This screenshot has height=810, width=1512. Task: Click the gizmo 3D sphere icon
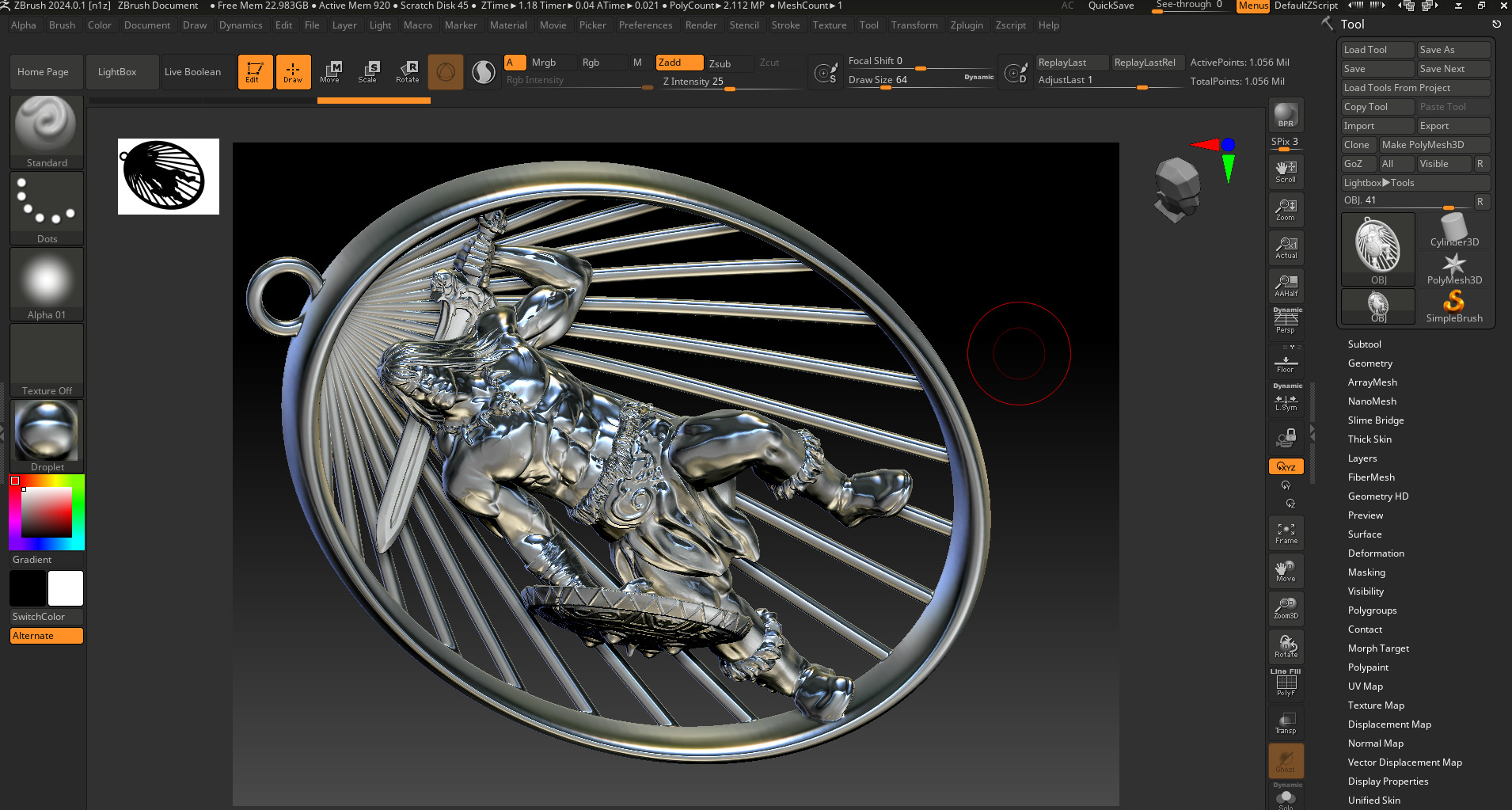click(x=446, y=72)
